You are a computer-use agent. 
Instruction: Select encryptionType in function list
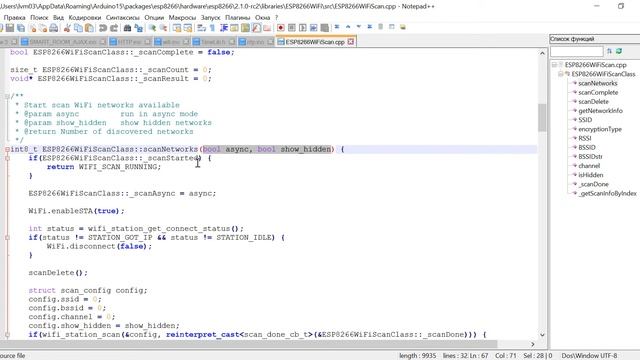600,129
